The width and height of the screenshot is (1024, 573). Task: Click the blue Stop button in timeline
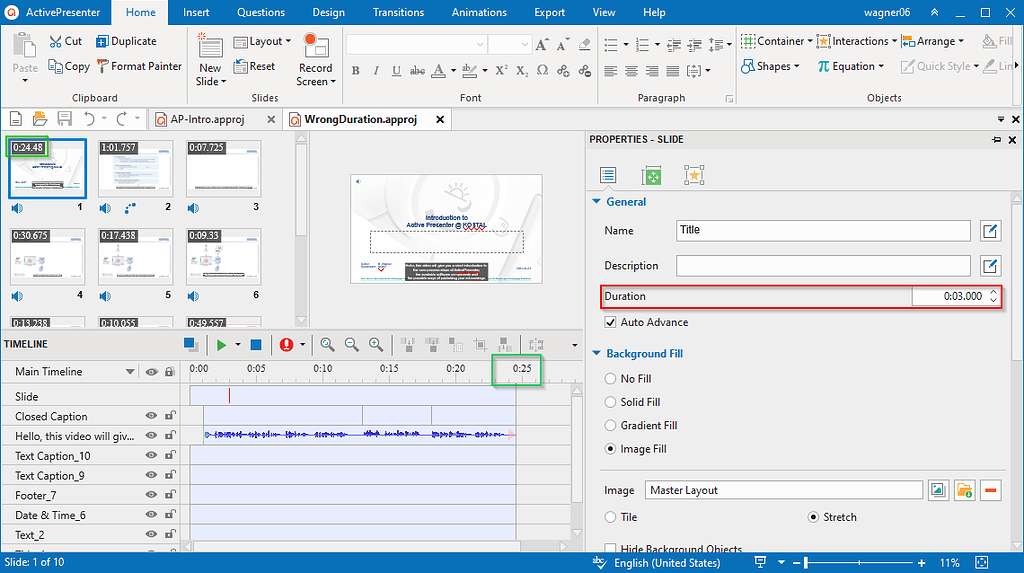(256, 344)
